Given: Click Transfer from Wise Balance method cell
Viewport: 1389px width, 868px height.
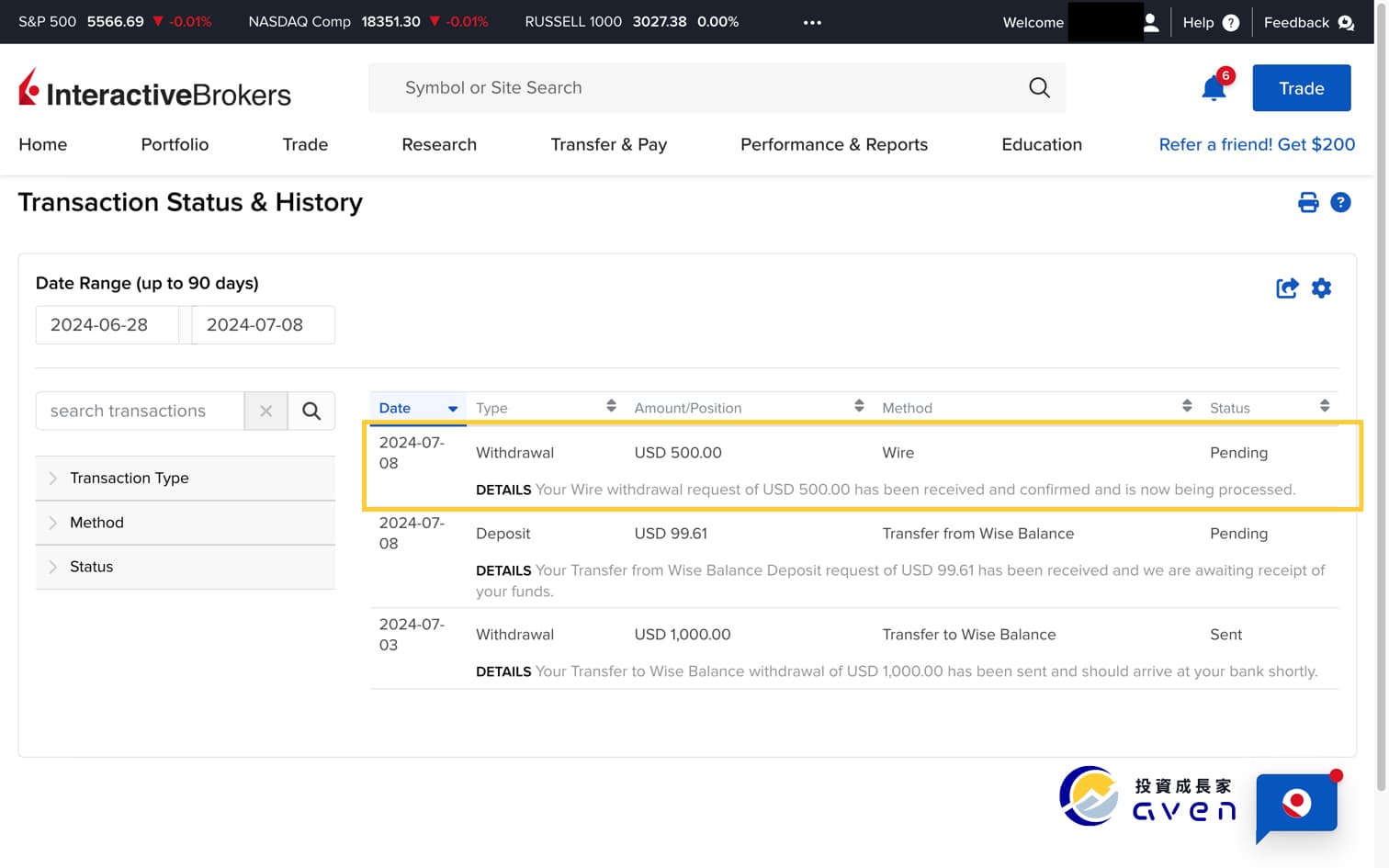Looking at the screenshot, I should (x=977, y=534).
